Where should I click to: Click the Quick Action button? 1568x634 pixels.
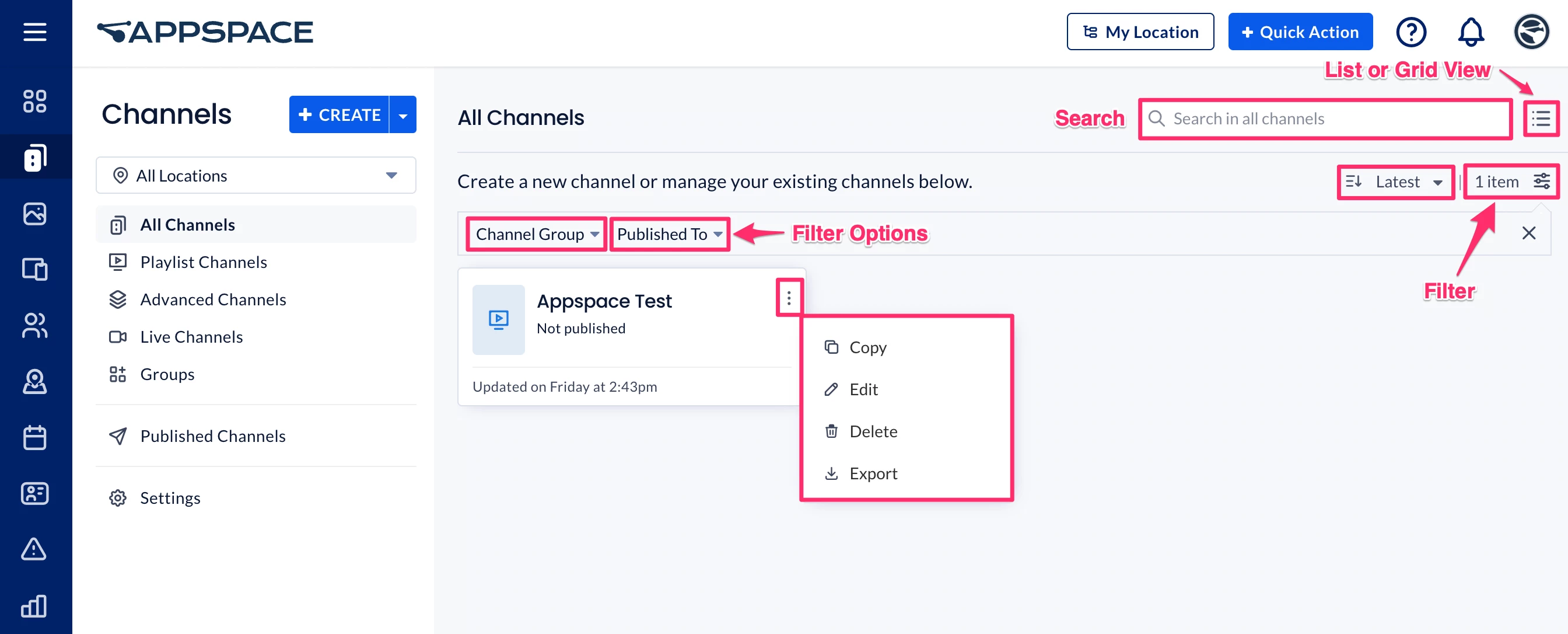coord(1300,32)
